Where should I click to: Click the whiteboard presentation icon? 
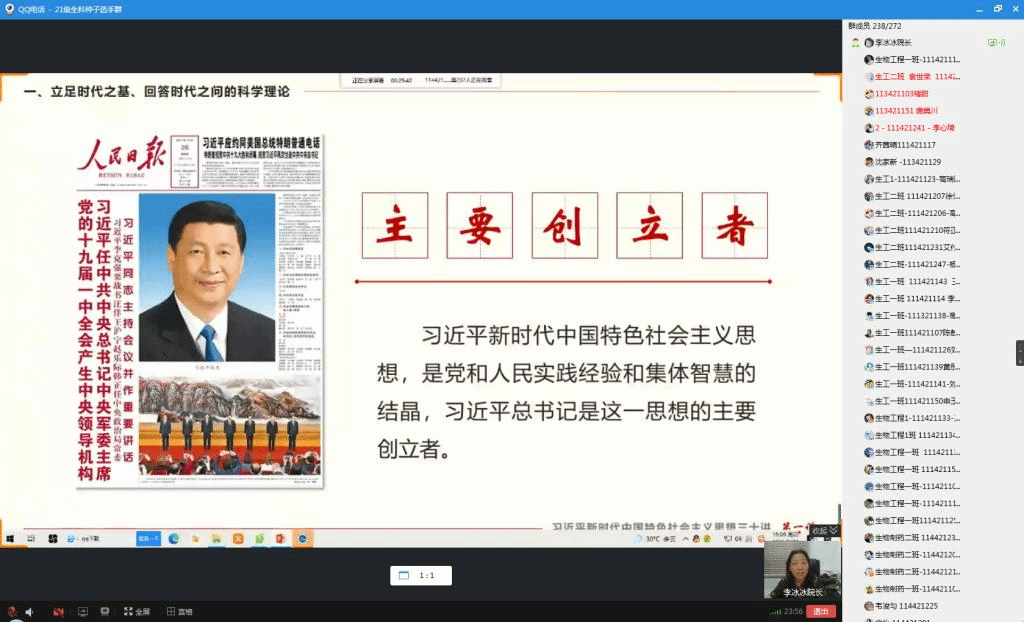[104, 611]
